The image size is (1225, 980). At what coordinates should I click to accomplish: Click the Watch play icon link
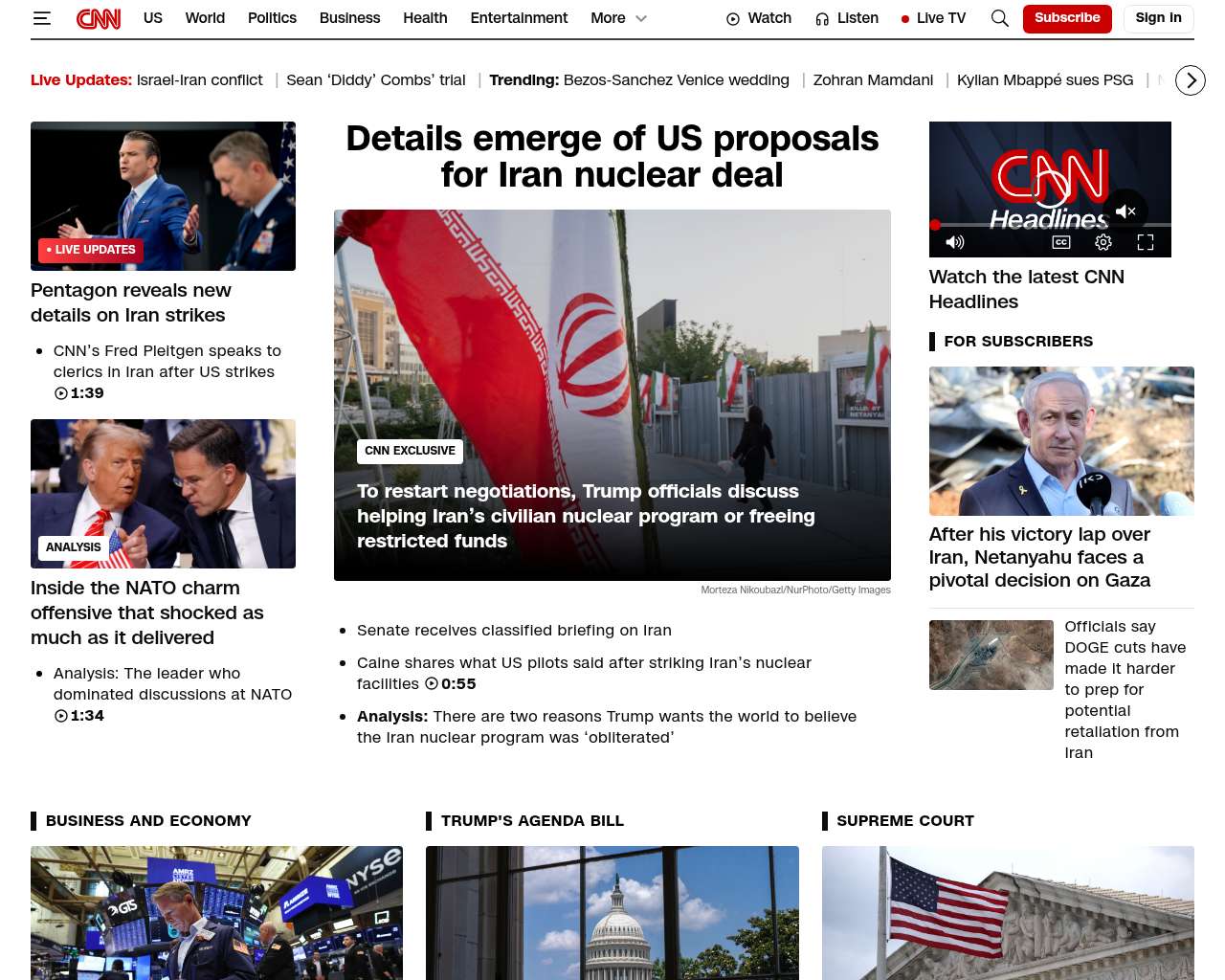(x=759, y=18)
